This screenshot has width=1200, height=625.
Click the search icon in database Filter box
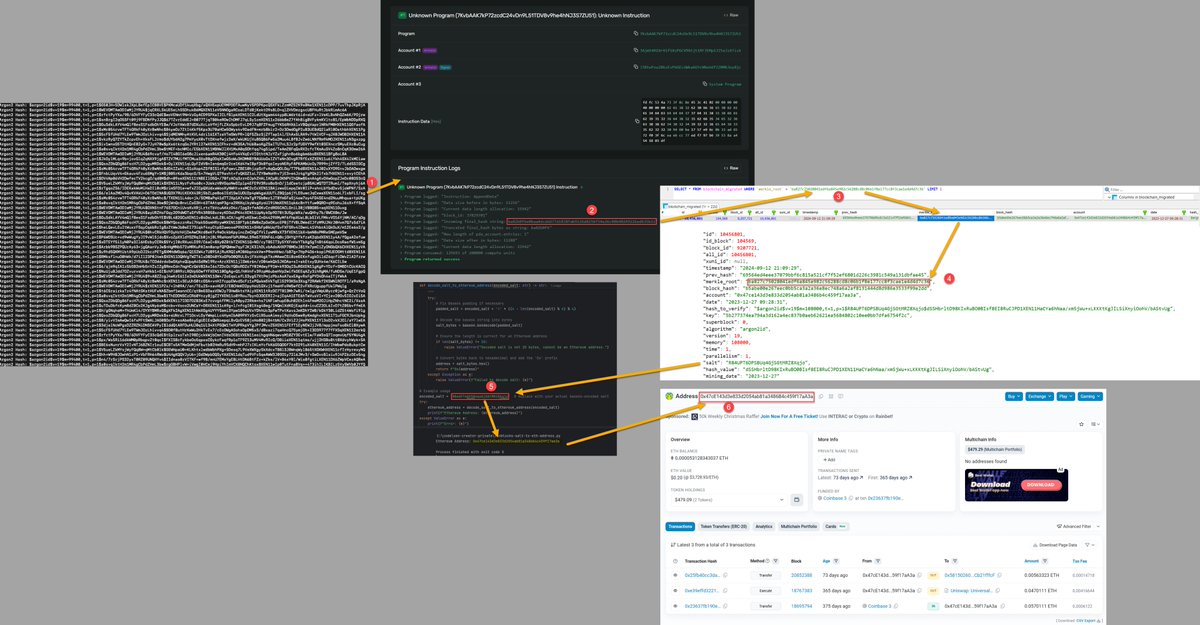click(x=1107, y=190)
